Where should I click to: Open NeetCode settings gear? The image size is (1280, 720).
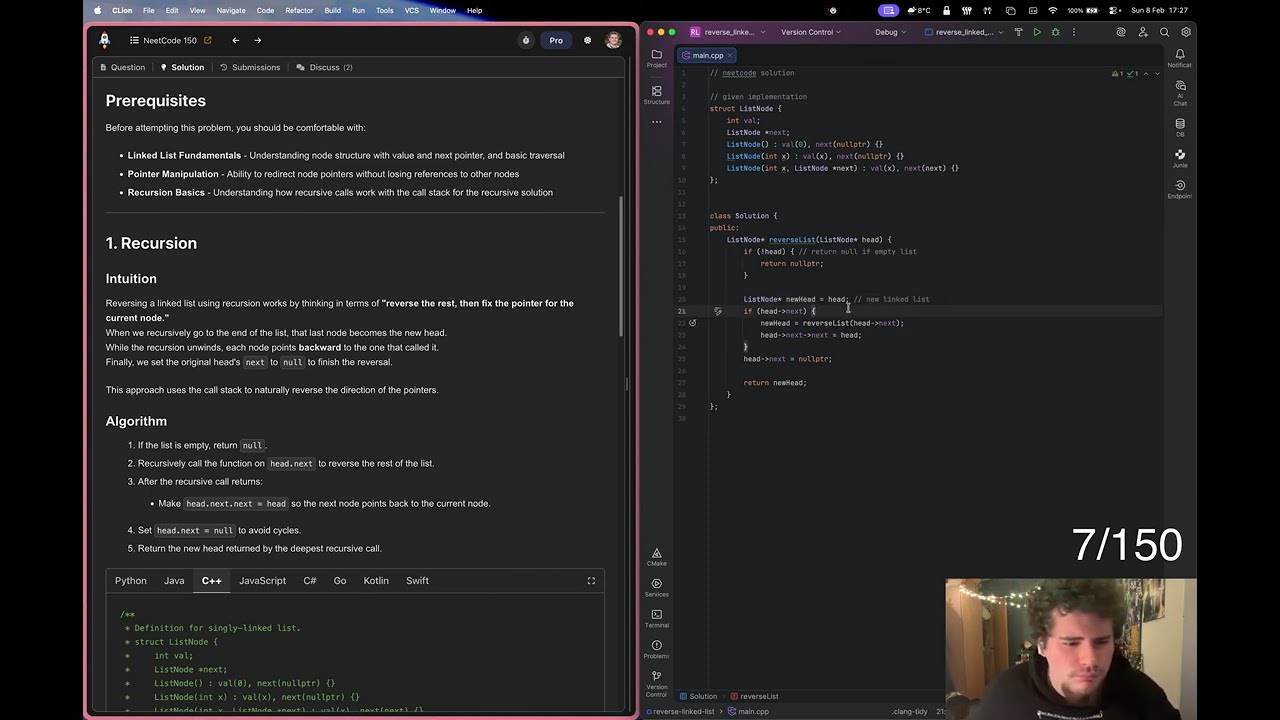(587, 40)
